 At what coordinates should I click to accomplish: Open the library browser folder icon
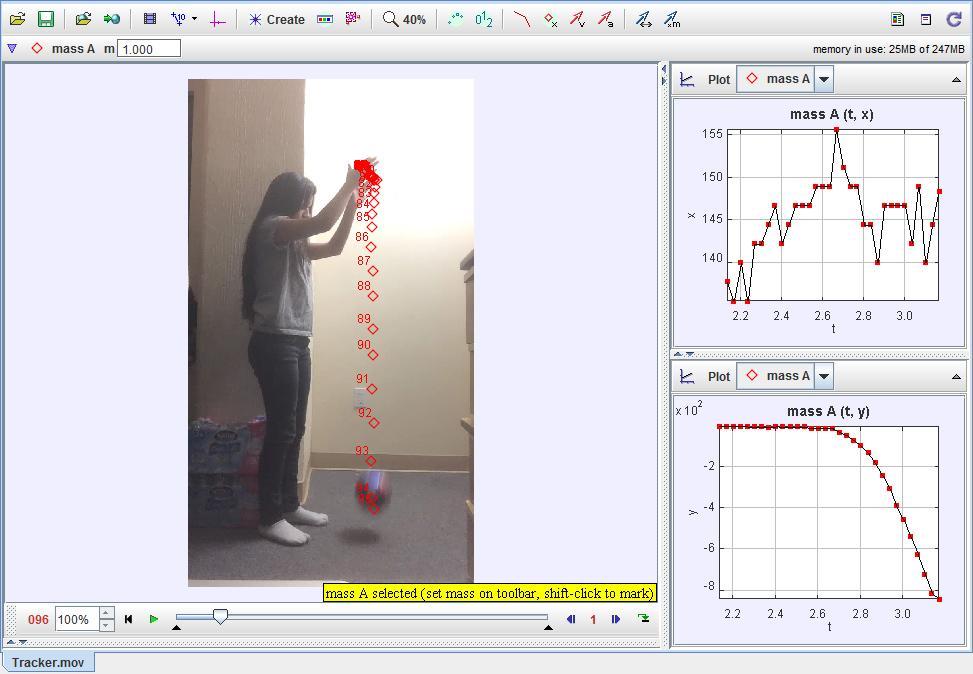(83, 19)
